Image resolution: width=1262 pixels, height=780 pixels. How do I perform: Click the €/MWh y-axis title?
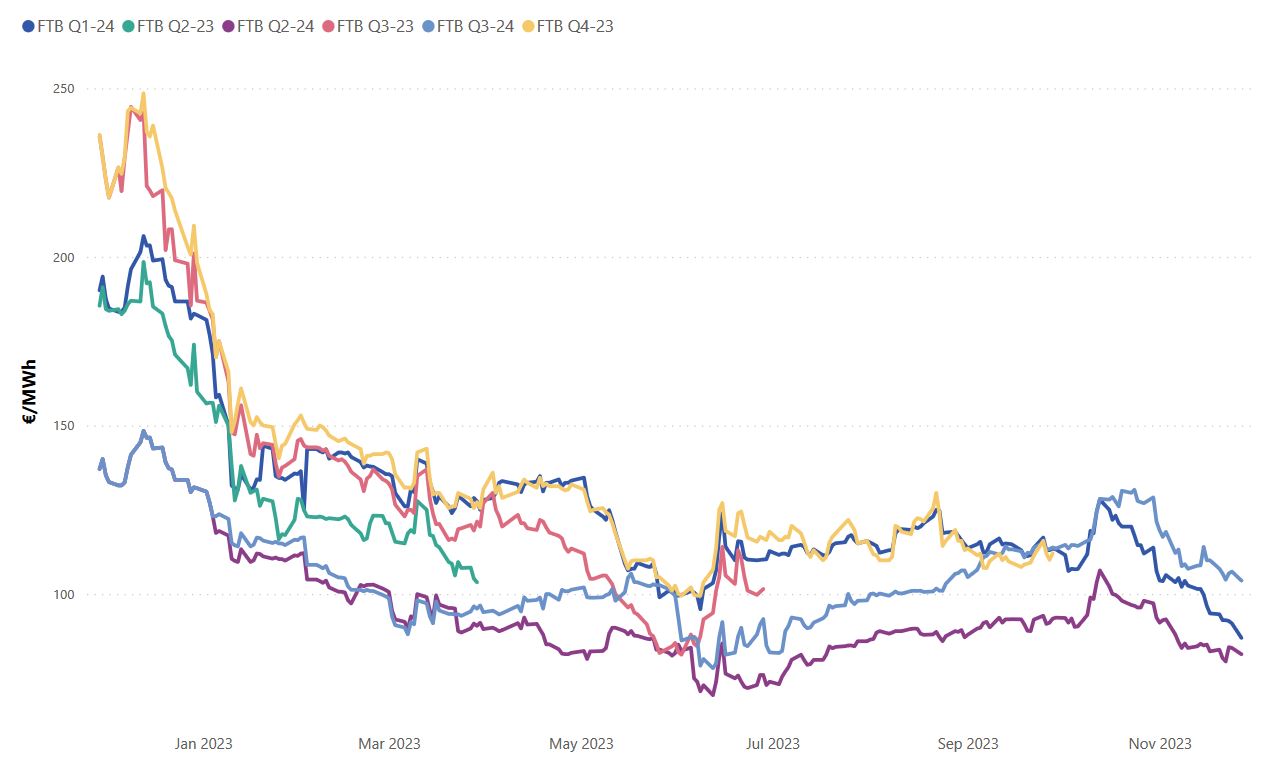31,391
